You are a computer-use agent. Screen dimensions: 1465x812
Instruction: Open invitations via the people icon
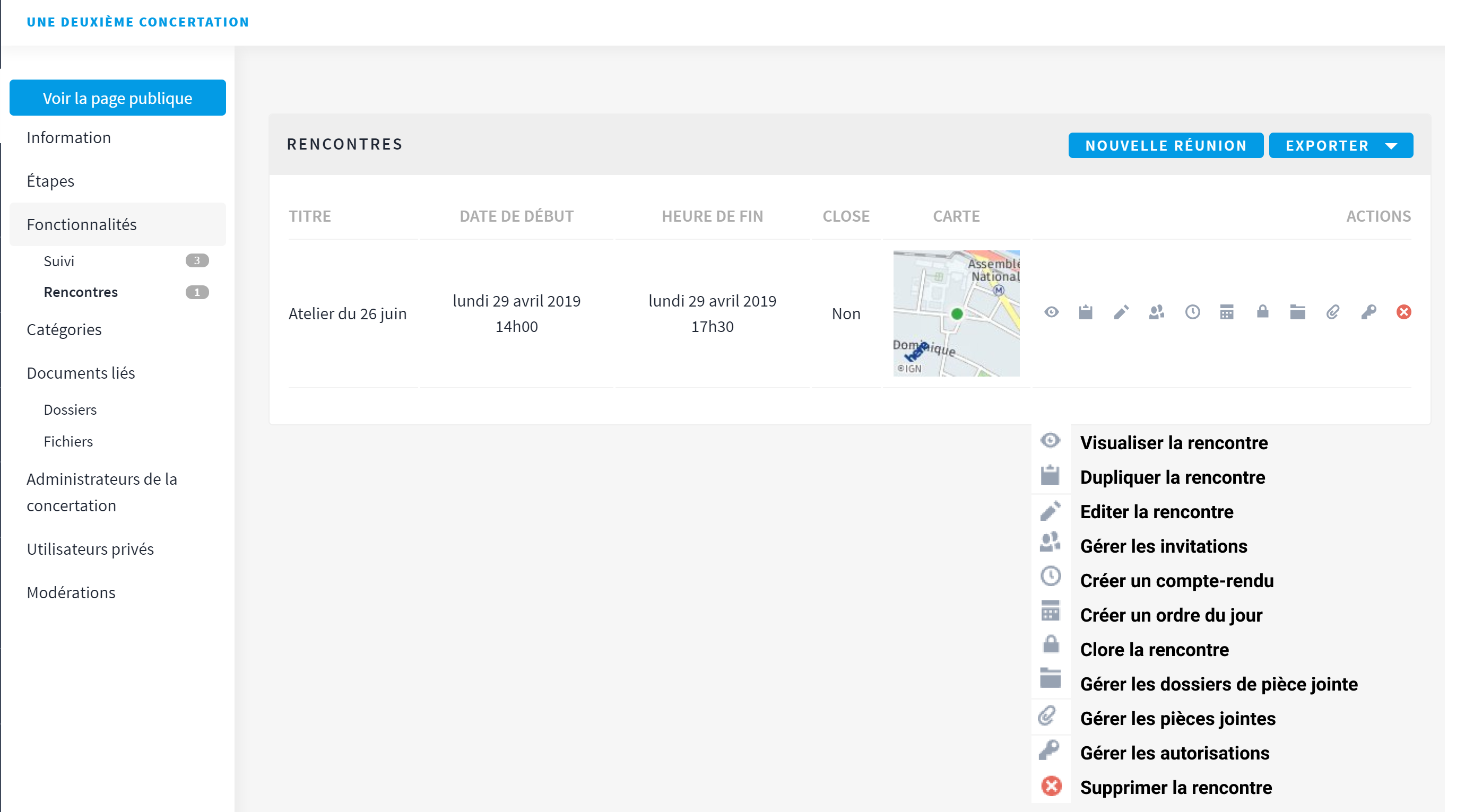pos(1157,312)
